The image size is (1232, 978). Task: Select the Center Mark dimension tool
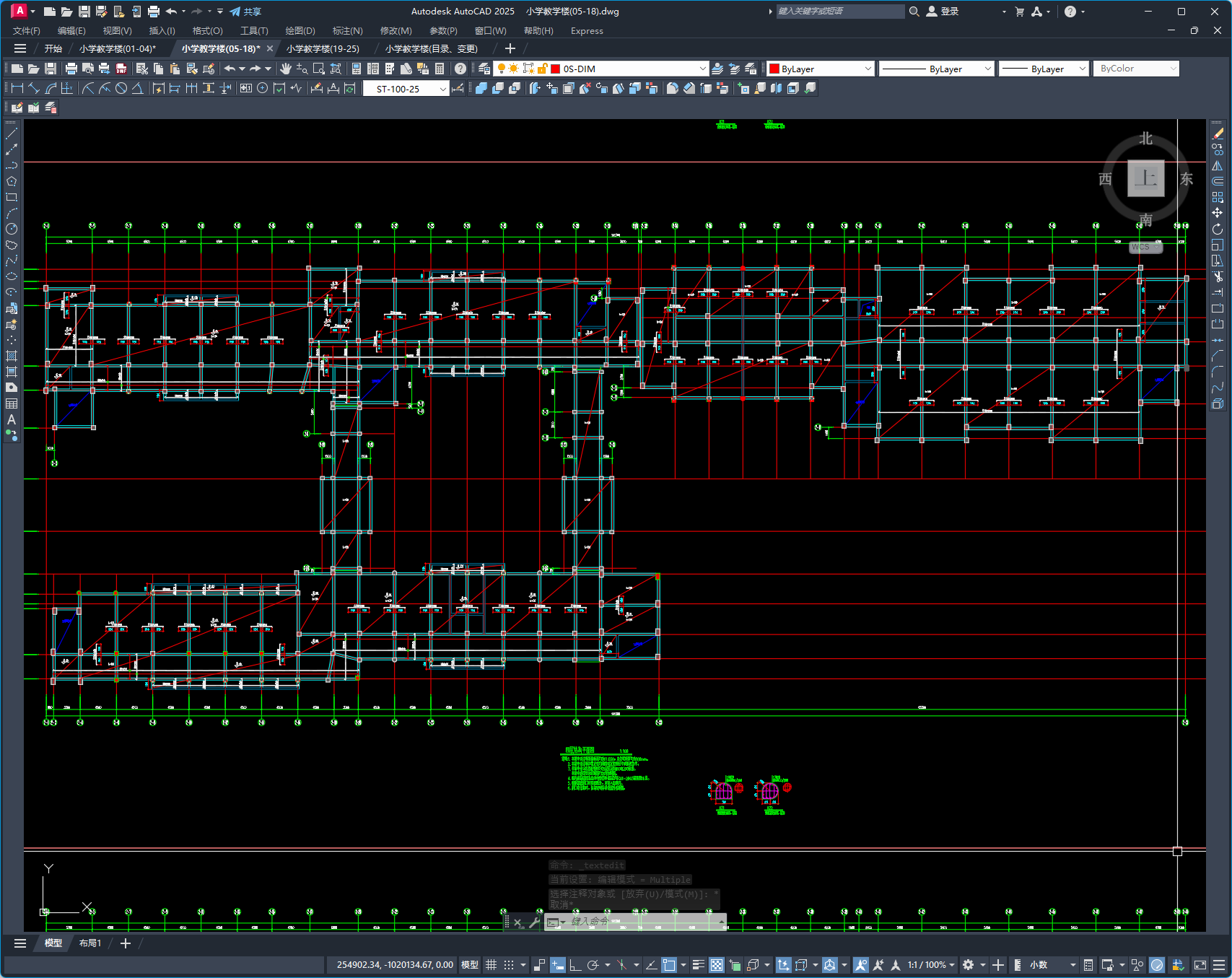263,88
